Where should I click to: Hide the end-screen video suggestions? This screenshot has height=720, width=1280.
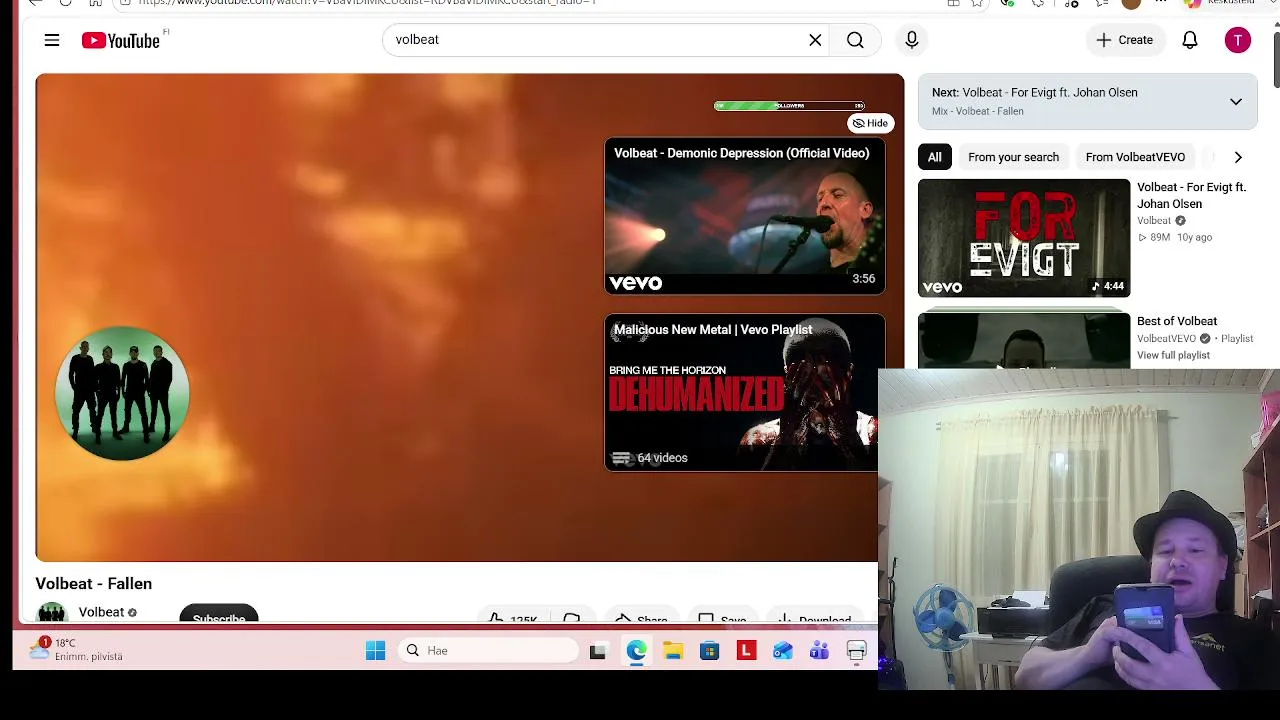[x=870, y=123]
